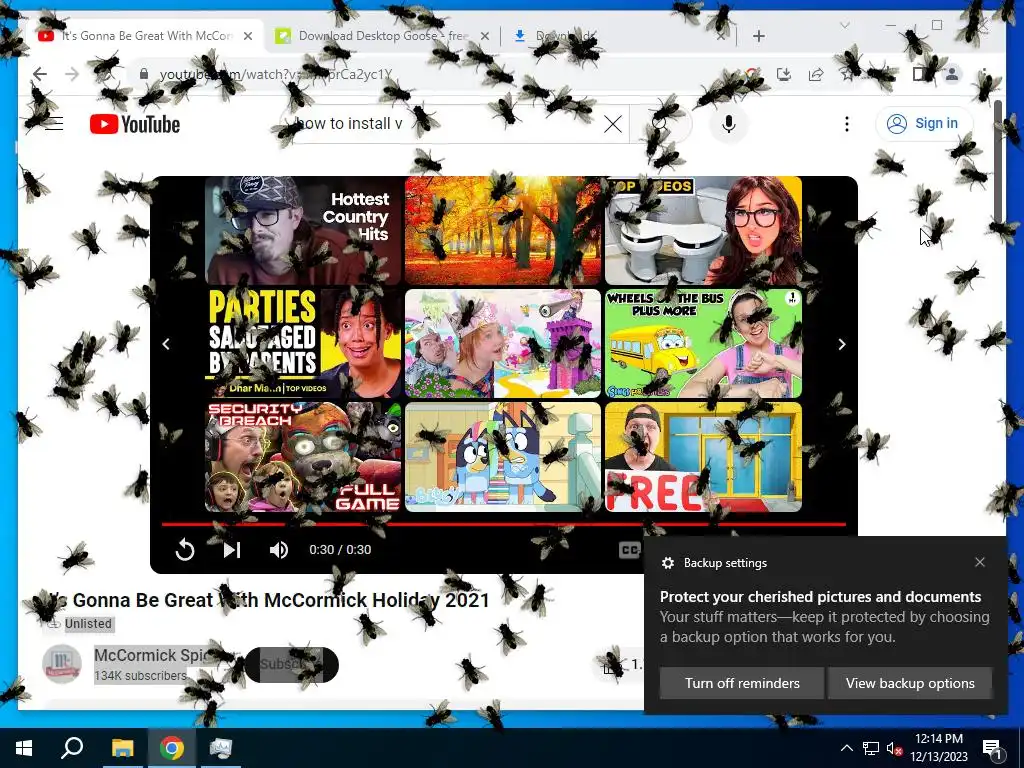This screenshot has width=1024, height=768.
Task: Seek on the red video progress bar
Action: coord(504,524)
